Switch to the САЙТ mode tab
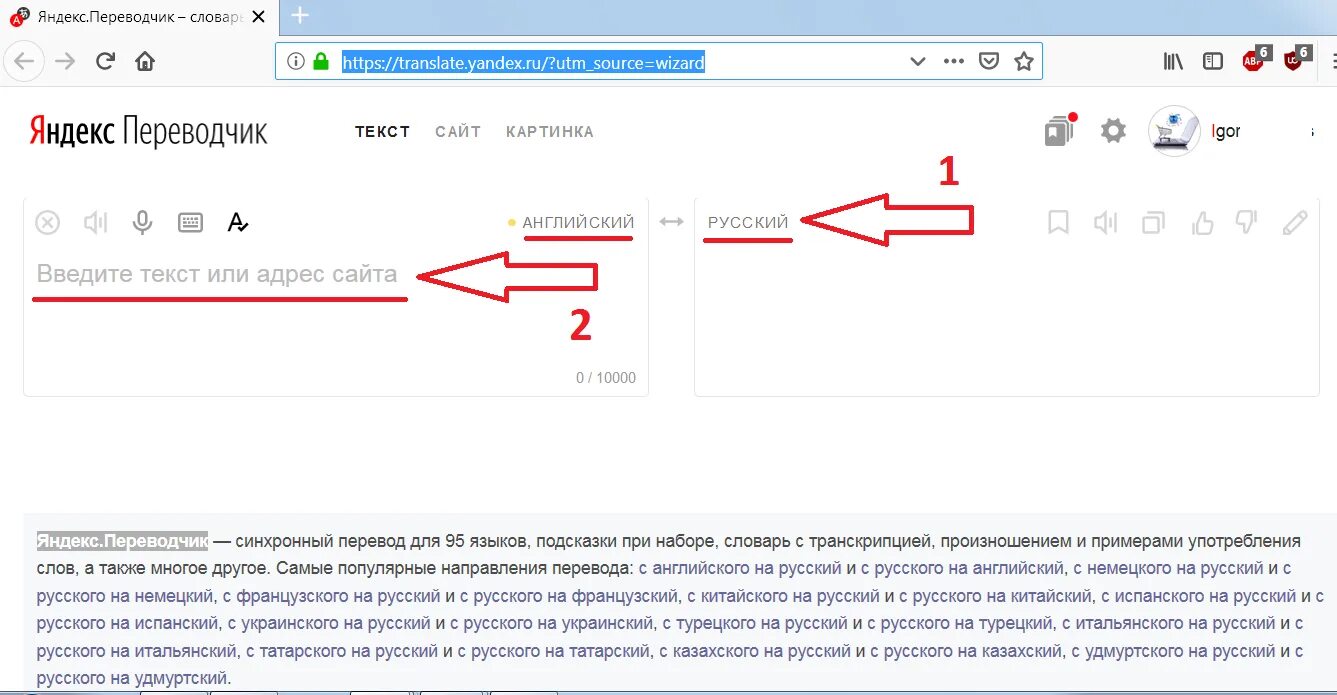Screen dimensions: 1337x695 458,131
